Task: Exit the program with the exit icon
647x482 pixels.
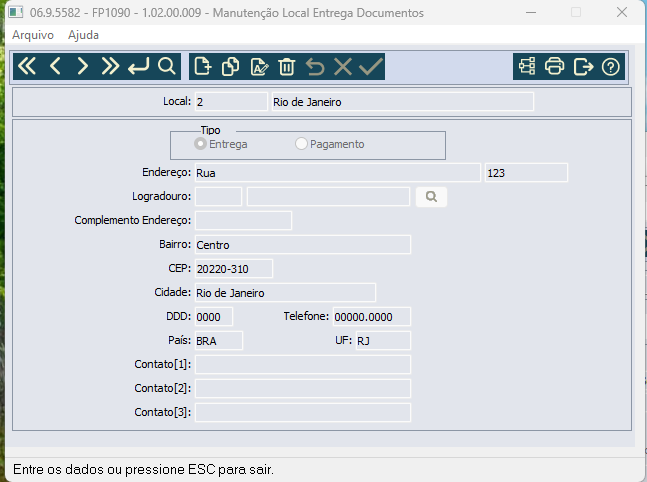Action: (583, 66)
